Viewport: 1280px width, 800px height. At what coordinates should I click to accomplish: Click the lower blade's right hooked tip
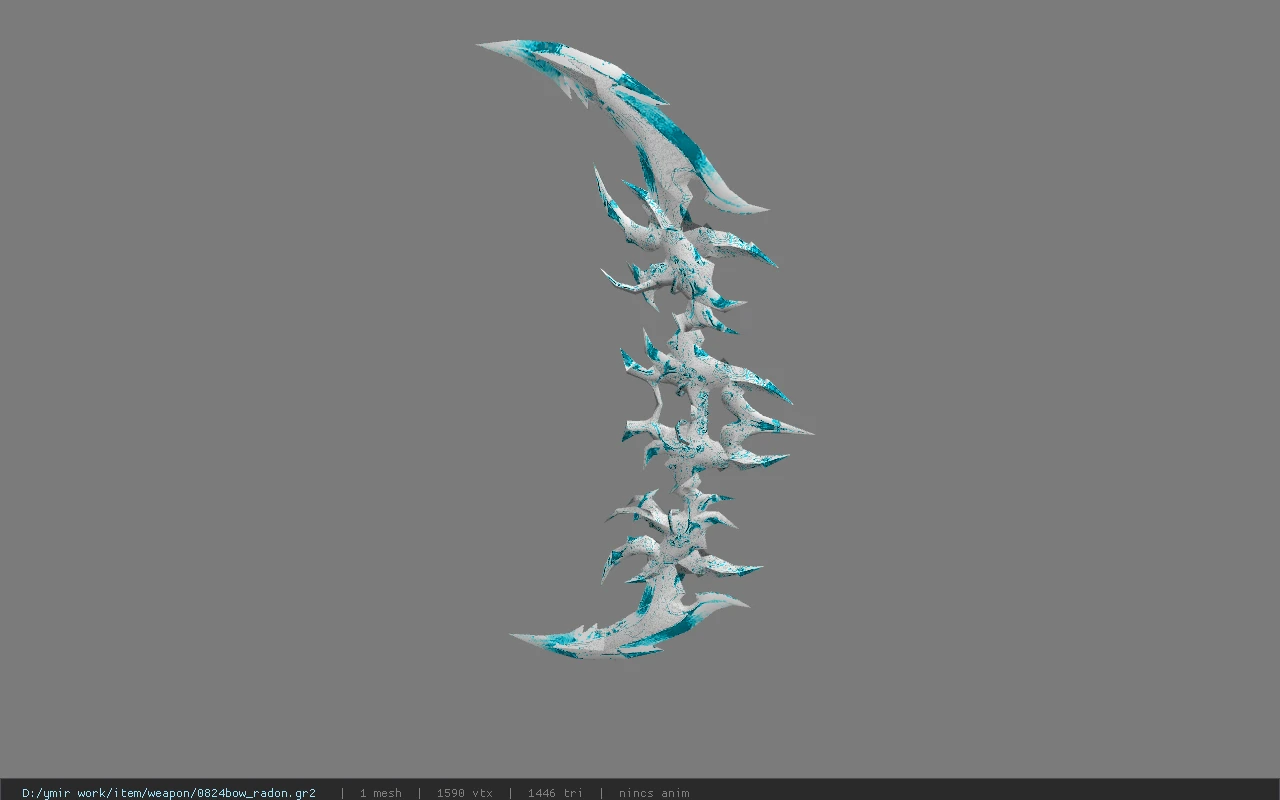[735, 599]
